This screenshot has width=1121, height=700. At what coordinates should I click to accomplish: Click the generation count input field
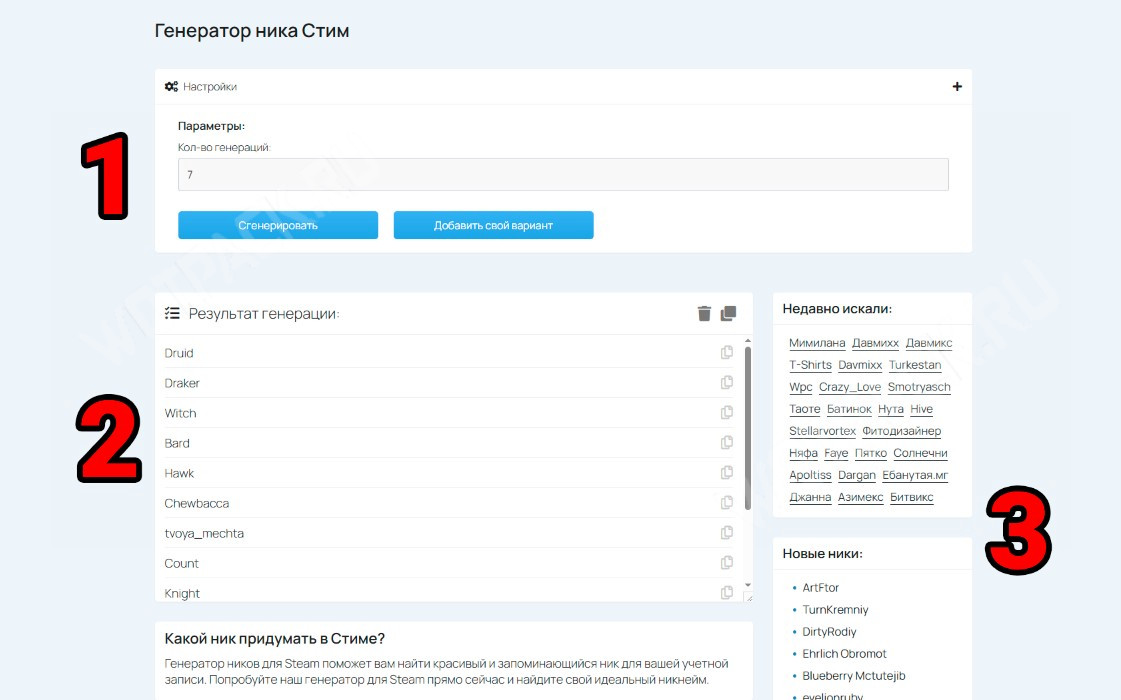(x=563, y=174)
